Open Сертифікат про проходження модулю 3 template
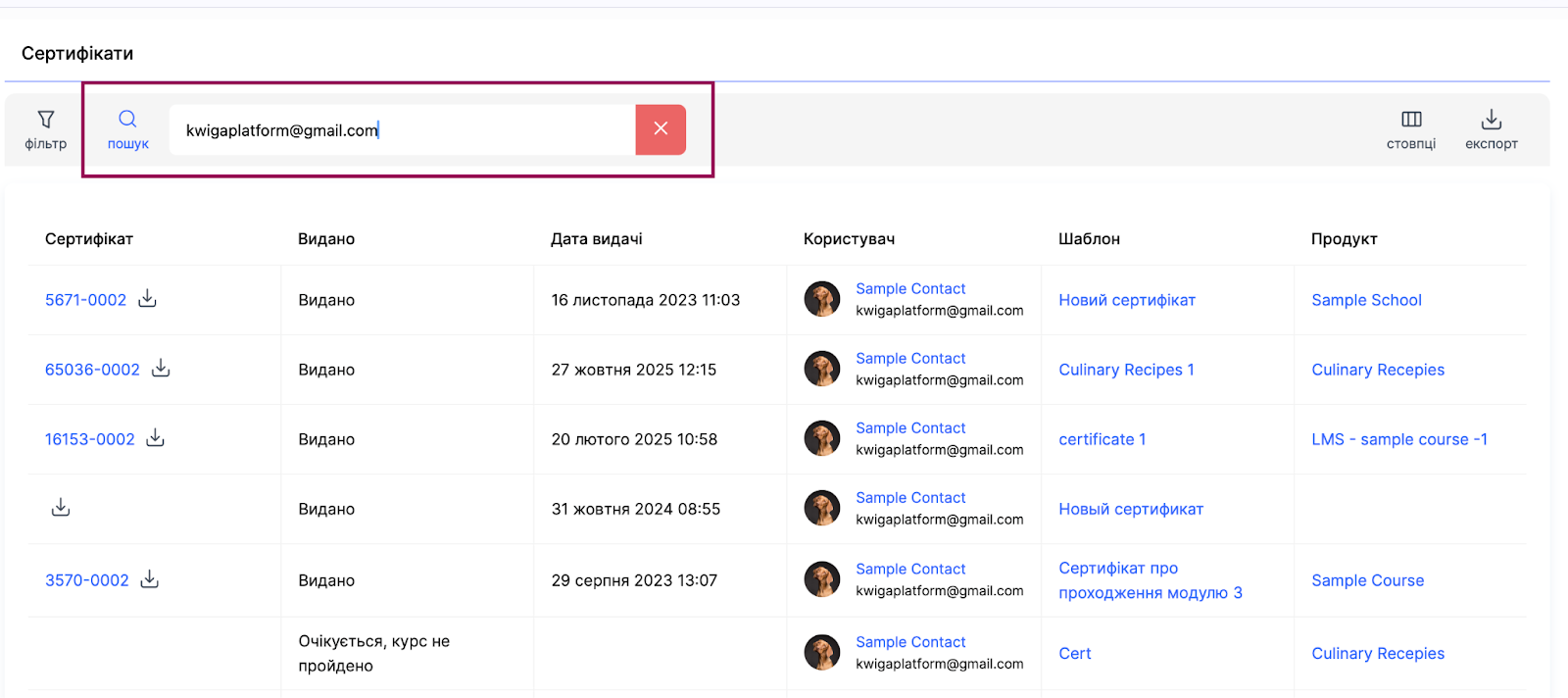The image size is (1568, 698). (1150, 580)
